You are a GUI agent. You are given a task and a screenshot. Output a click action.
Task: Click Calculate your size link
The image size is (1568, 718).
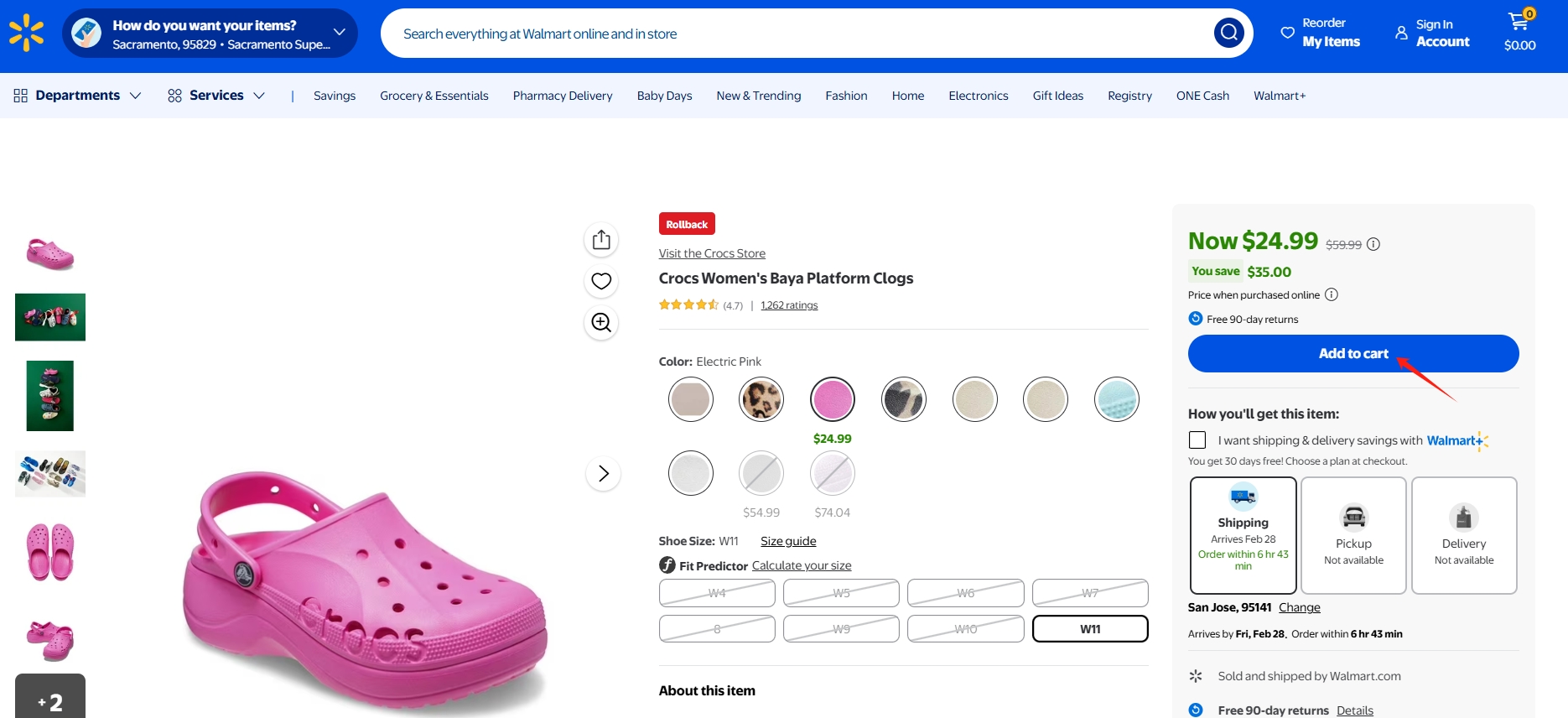(802, 565)
